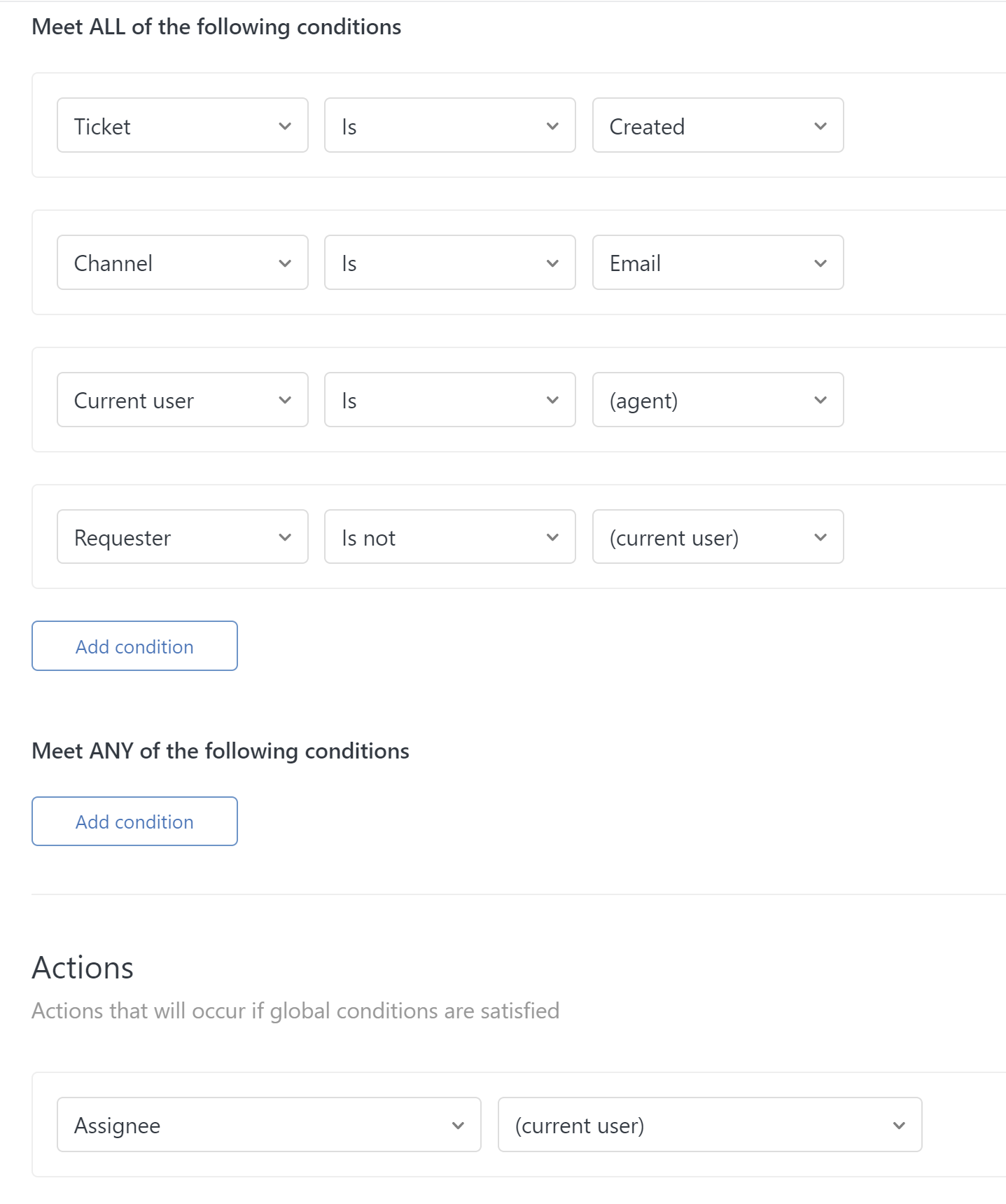
Task: Open the Is operator in Current user row
Action: tap(449, 400)
